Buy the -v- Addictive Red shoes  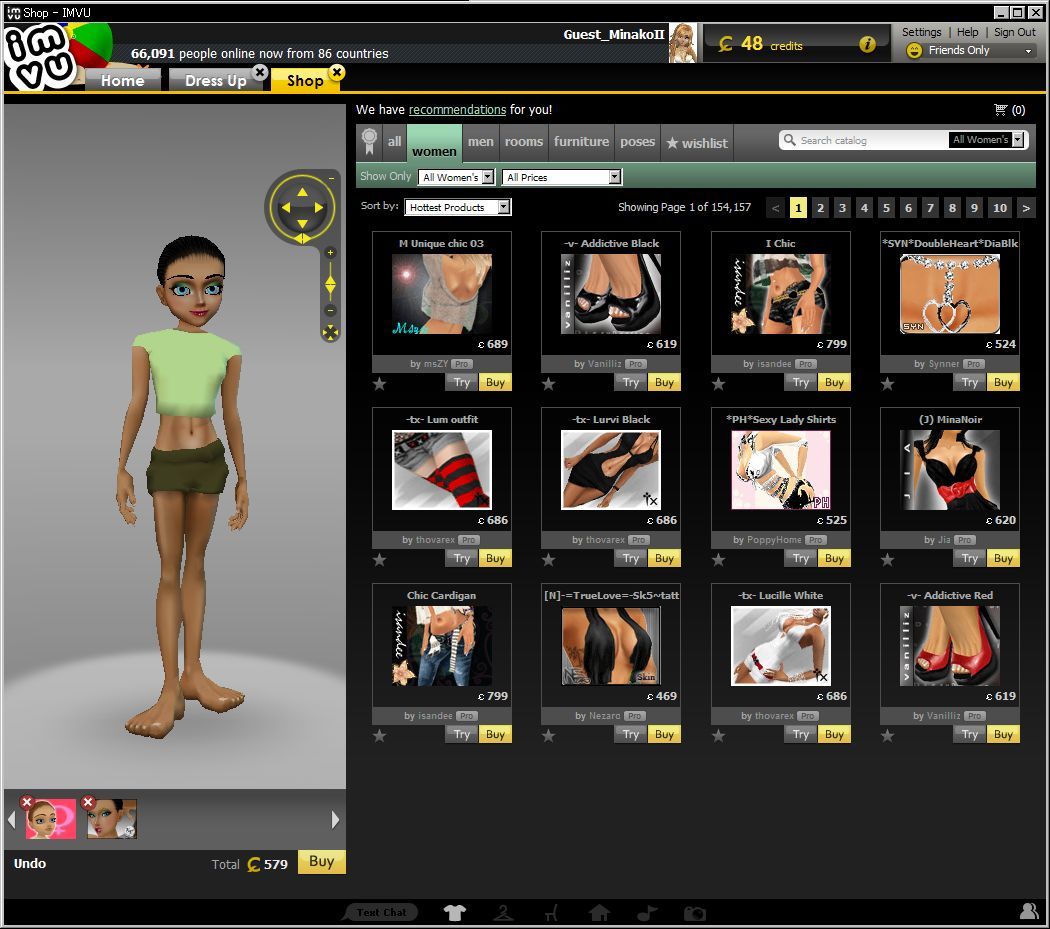click(1003, 734)
